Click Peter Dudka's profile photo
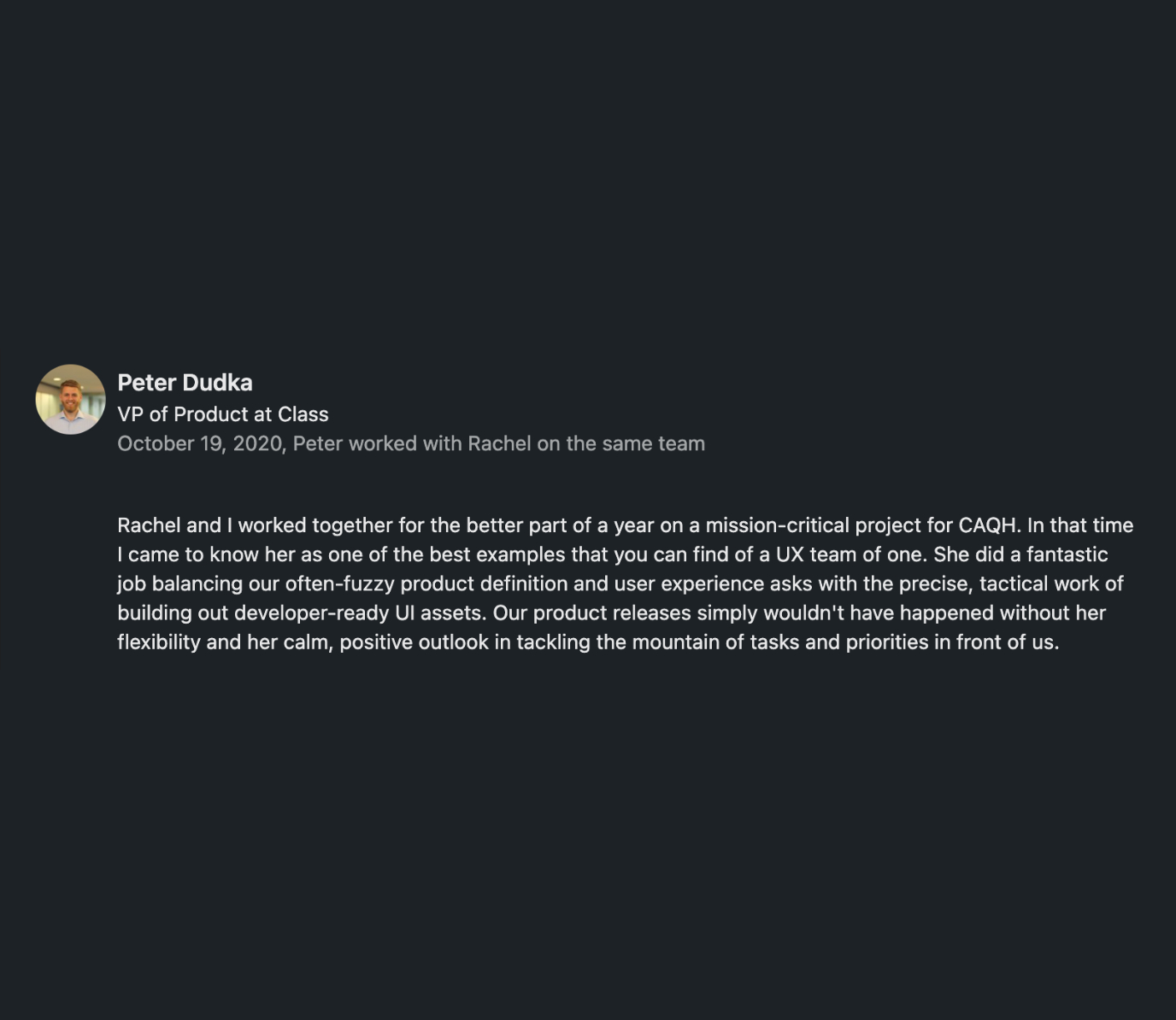The image size is (1176, 1020). 70,399
